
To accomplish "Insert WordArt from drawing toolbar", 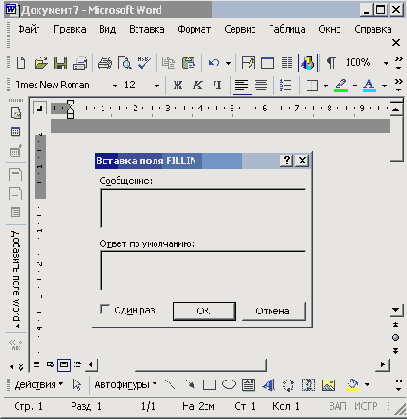I will pyautogui.click(x=268, y=385).
